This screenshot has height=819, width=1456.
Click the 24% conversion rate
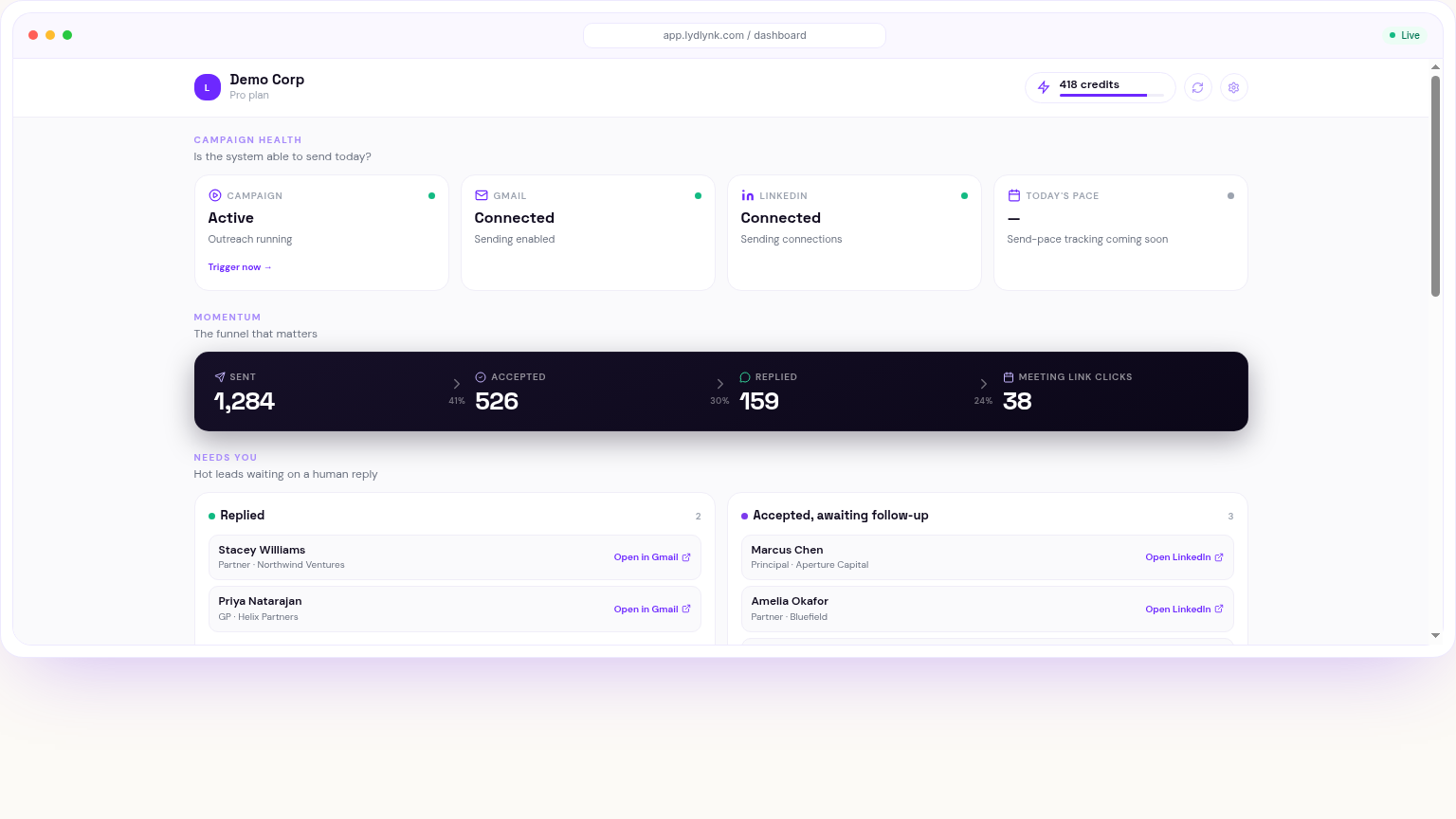(x=984, y=401)
